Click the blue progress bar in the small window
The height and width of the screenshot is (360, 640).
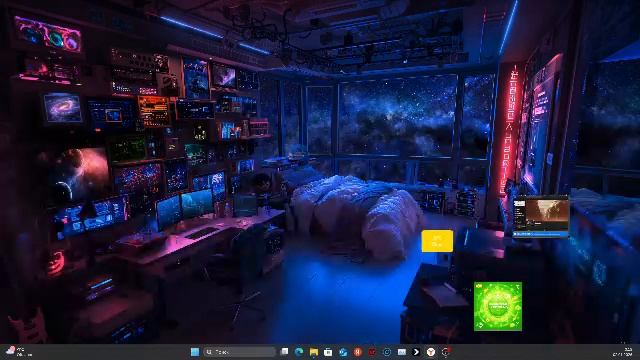[x=541, y=234]
